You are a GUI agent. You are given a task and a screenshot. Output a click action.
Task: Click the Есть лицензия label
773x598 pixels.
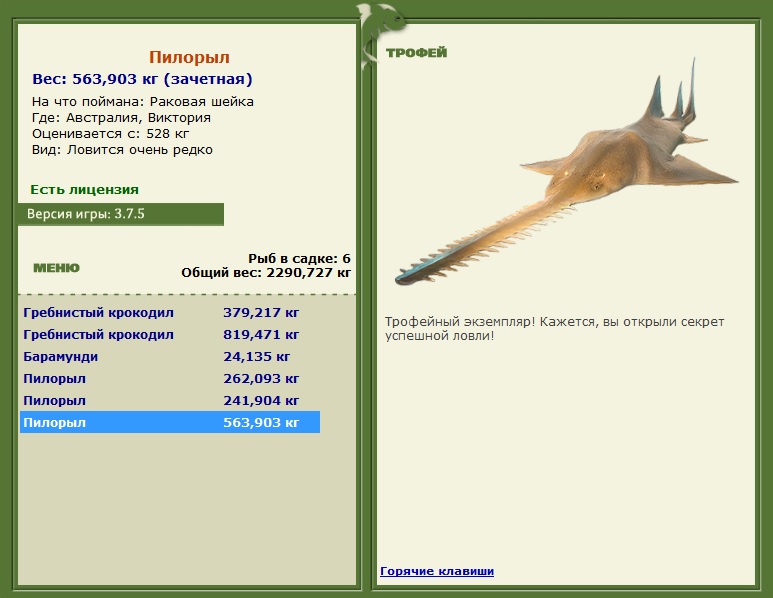pos(84,189)
